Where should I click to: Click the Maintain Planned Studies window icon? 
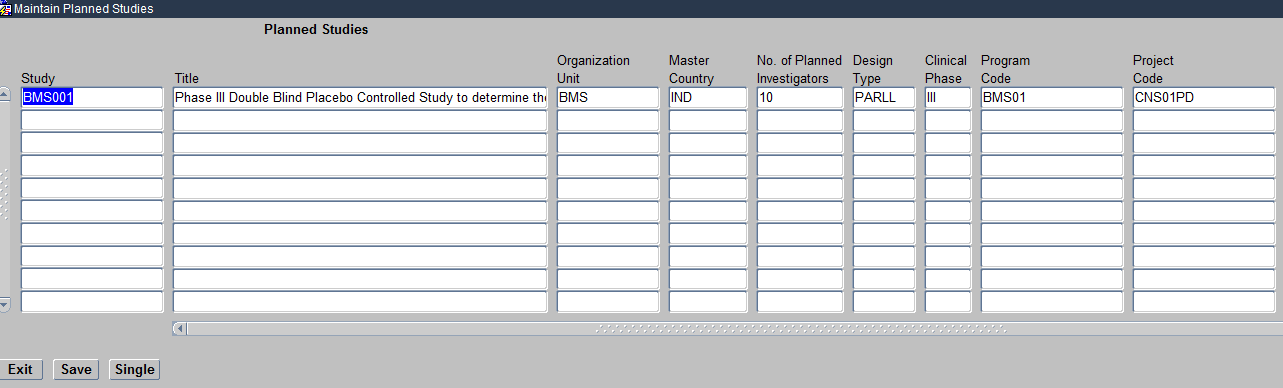tap(6, 8)
